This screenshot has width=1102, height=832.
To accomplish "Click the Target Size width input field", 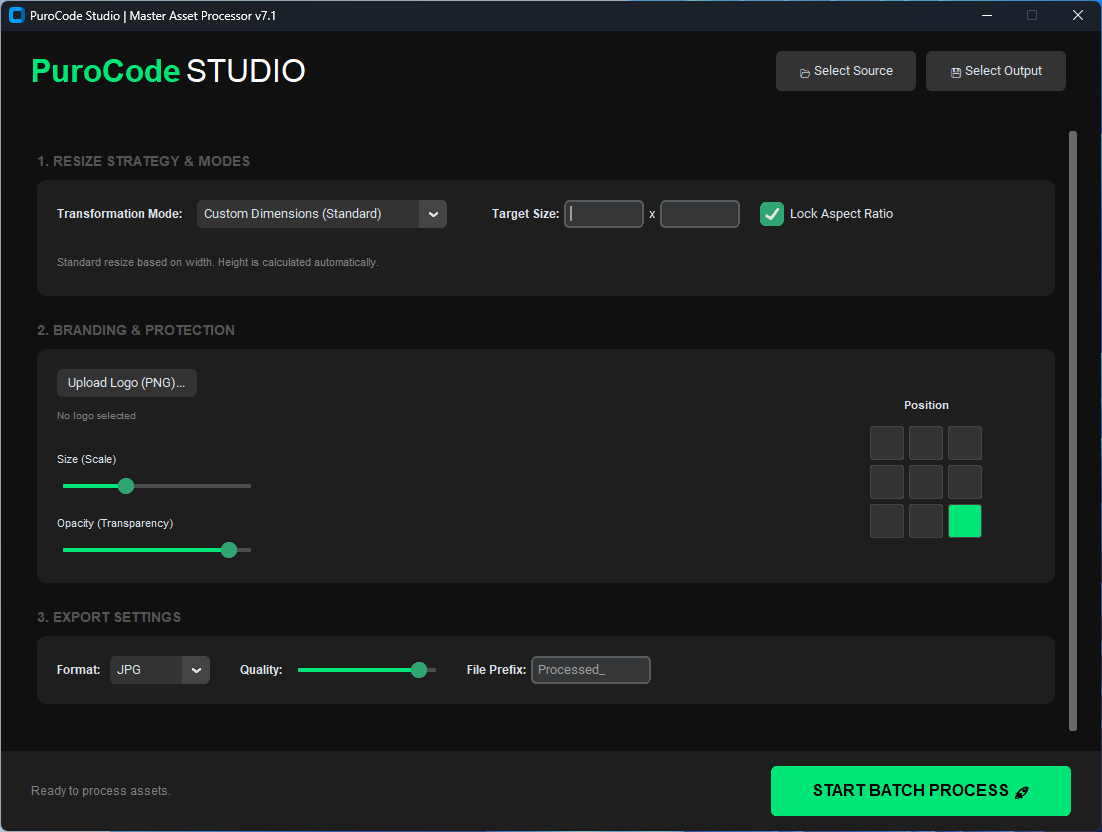I will coord(604,213).
